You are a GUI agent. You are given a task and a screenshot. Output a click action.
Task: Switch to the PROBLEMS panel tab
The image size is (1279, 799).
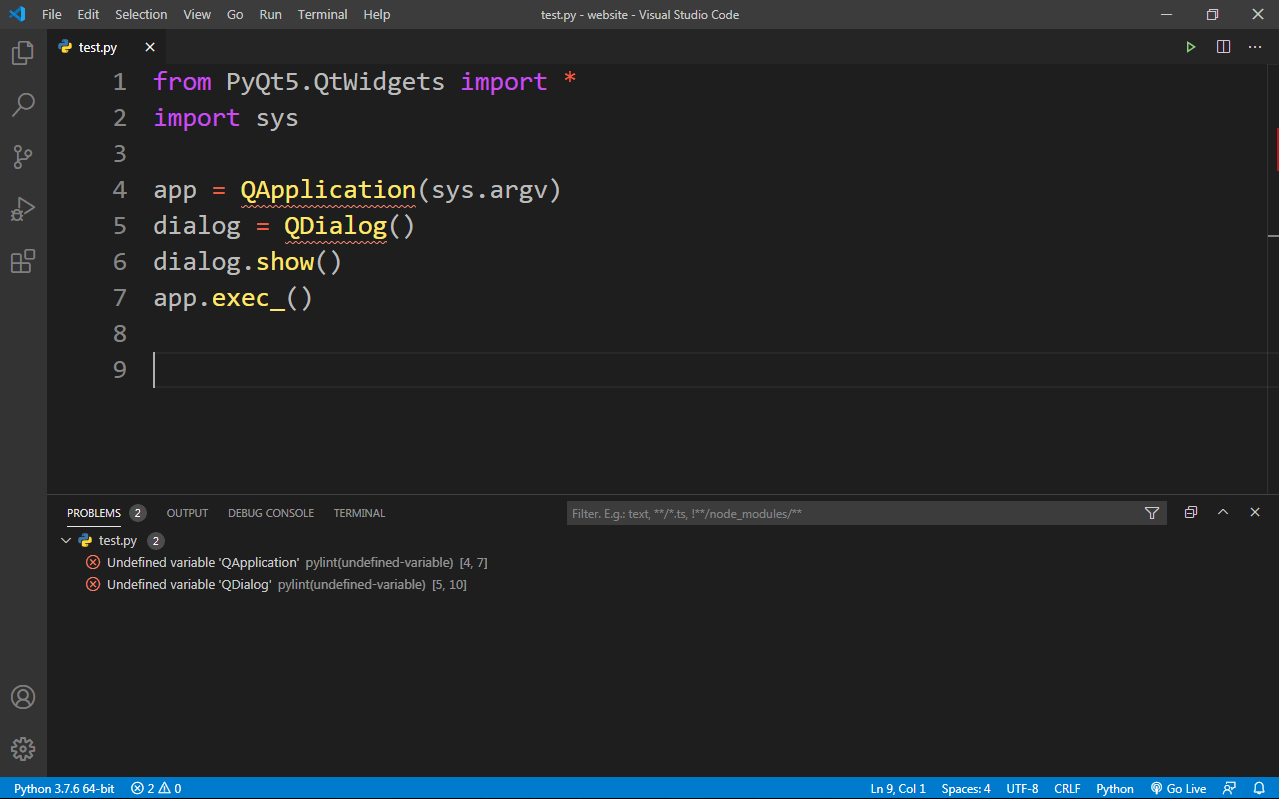pos(94,513)
